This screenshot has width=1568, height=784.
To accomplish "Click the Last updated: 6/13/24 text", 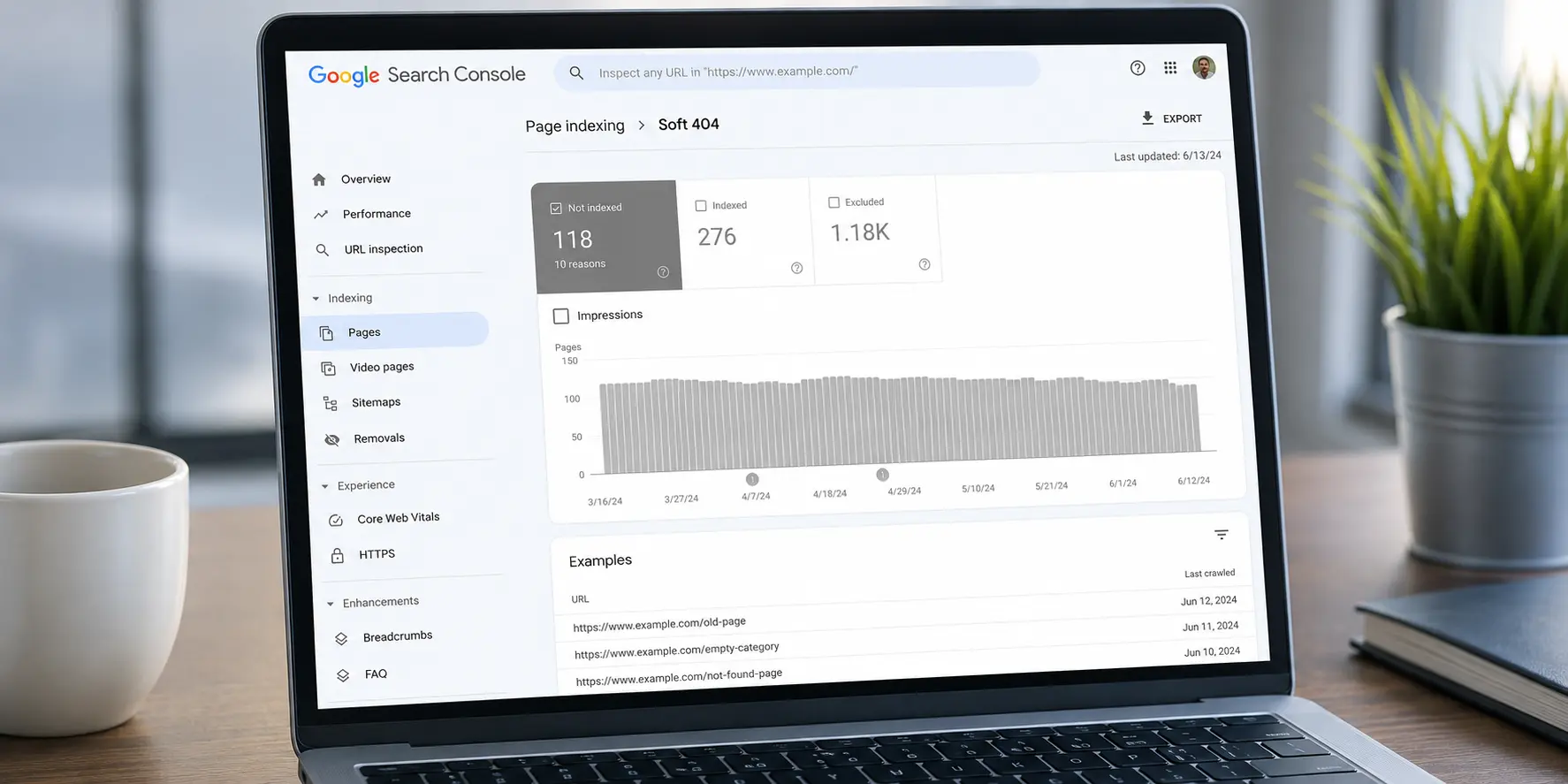I will coord(1168,156).
